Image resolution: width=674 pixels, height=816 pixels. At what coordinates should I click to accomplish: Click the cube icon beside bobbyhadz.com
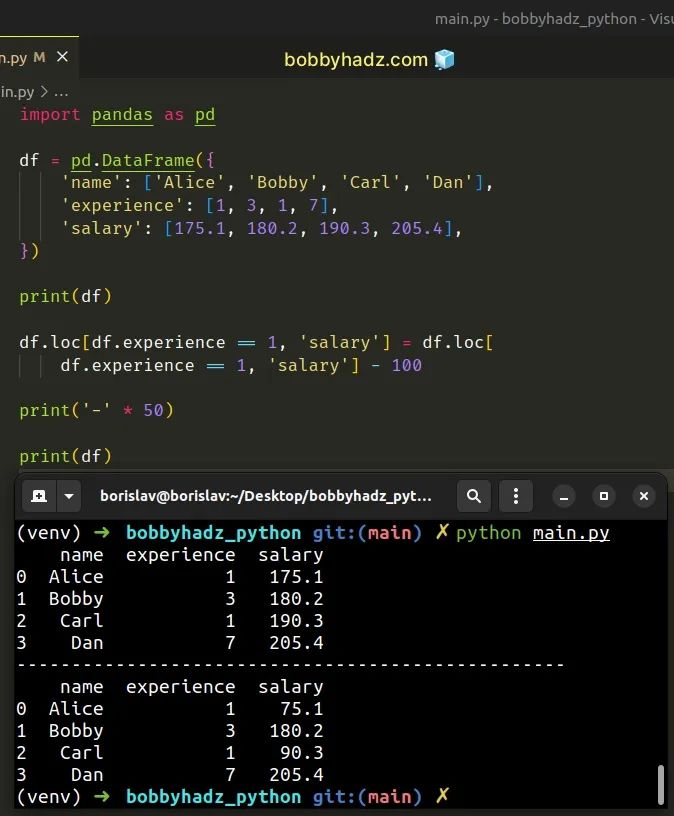[x=444, y=59]
